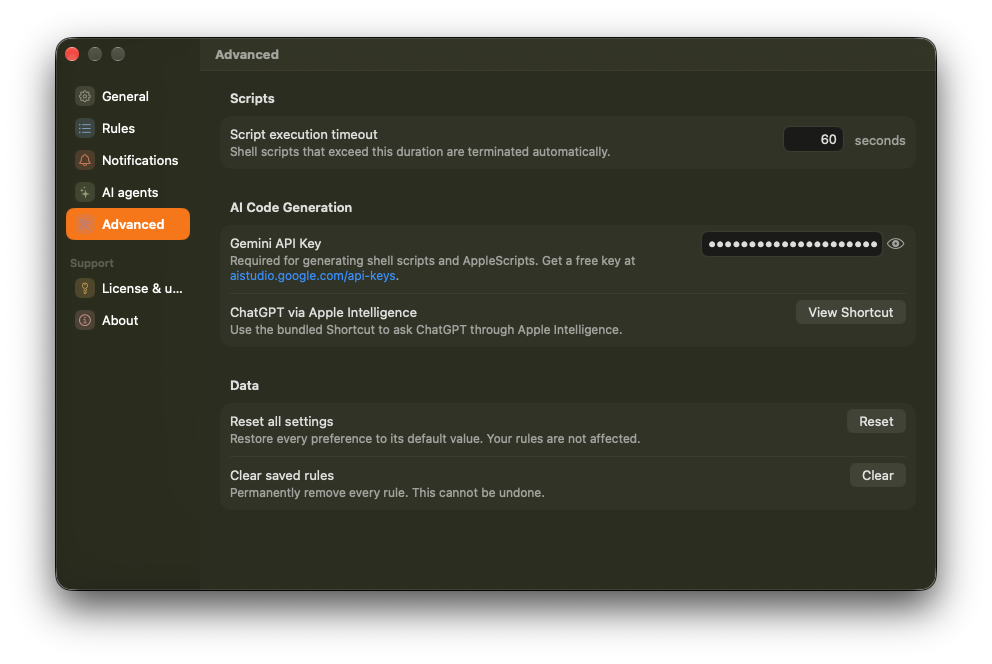Click the 'ChatGPT via Apple Intelligence' label

tap(323, 312)
